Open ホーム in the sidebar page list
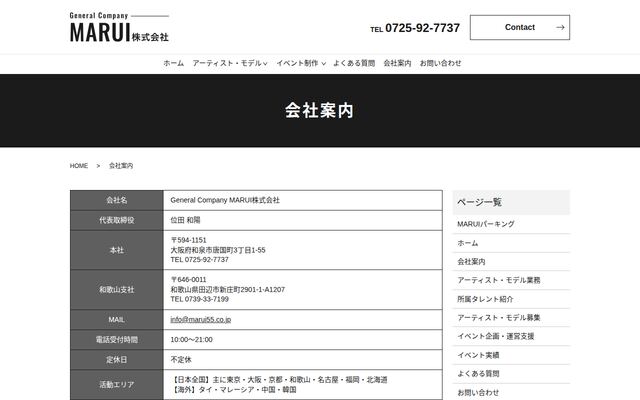 pyautogui.click(x=467, y=243)
